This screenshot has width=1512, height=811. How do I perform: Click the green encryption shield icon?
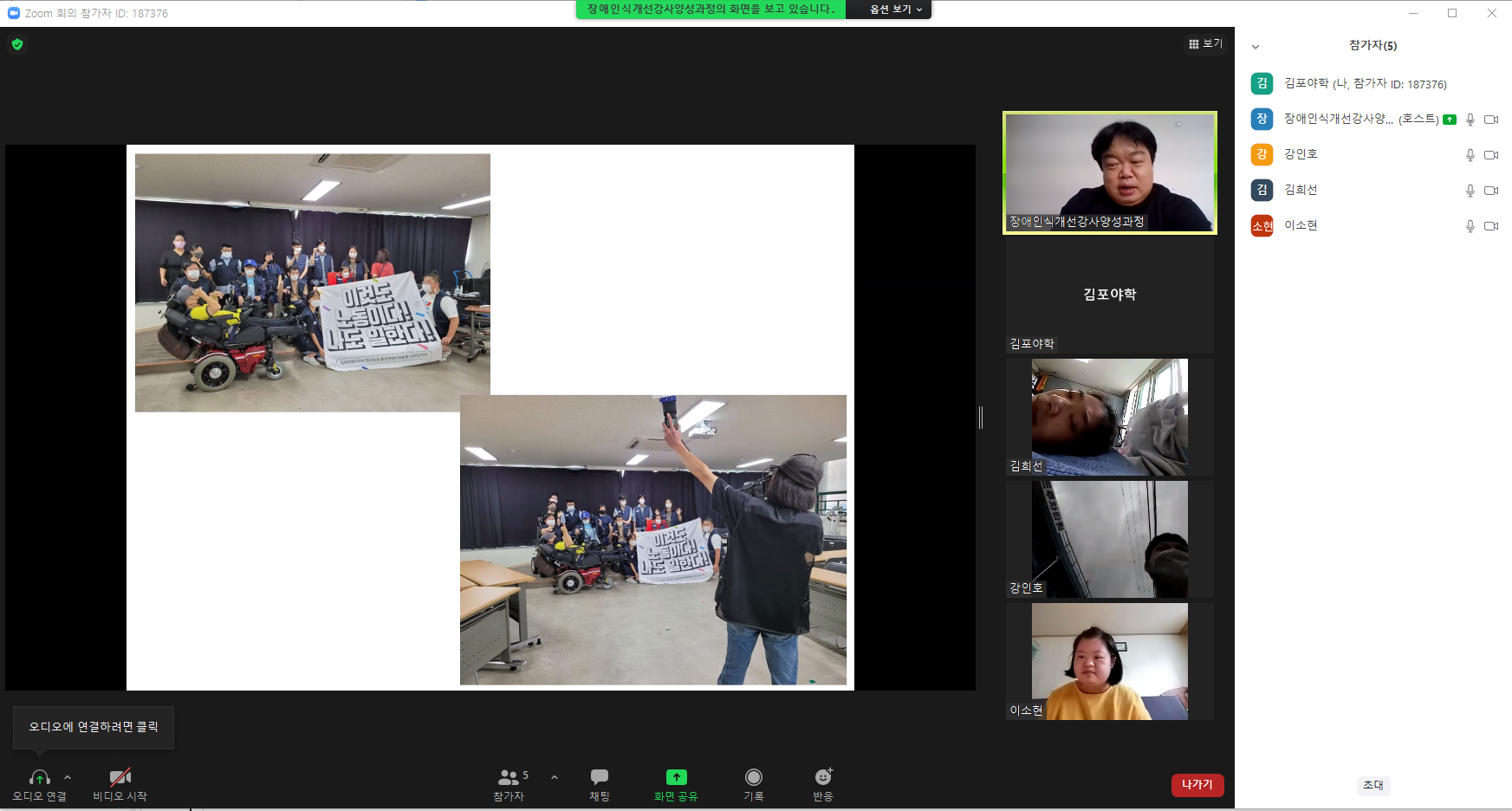[17, 44]
